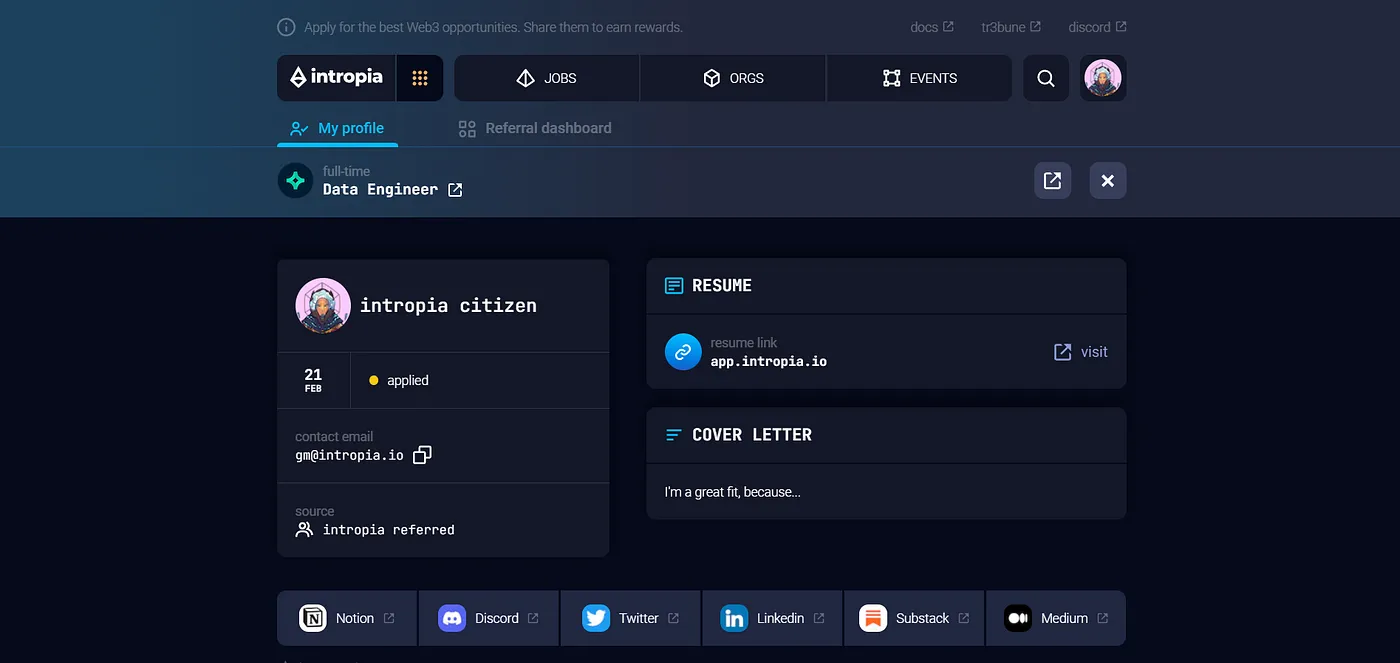Image resolution: width=1400 pixels, height=663 pixels.
Task: Open the orange apps grid menu
Action: pos(420,78)
